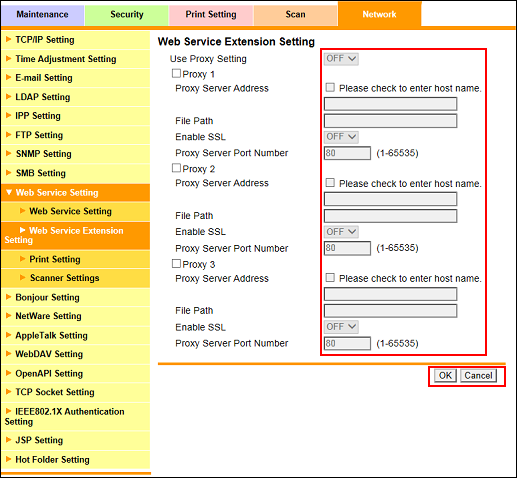Click the arrow icon next to Scanner Settings
The image size is (517, 478).
(x=23, y=277)
